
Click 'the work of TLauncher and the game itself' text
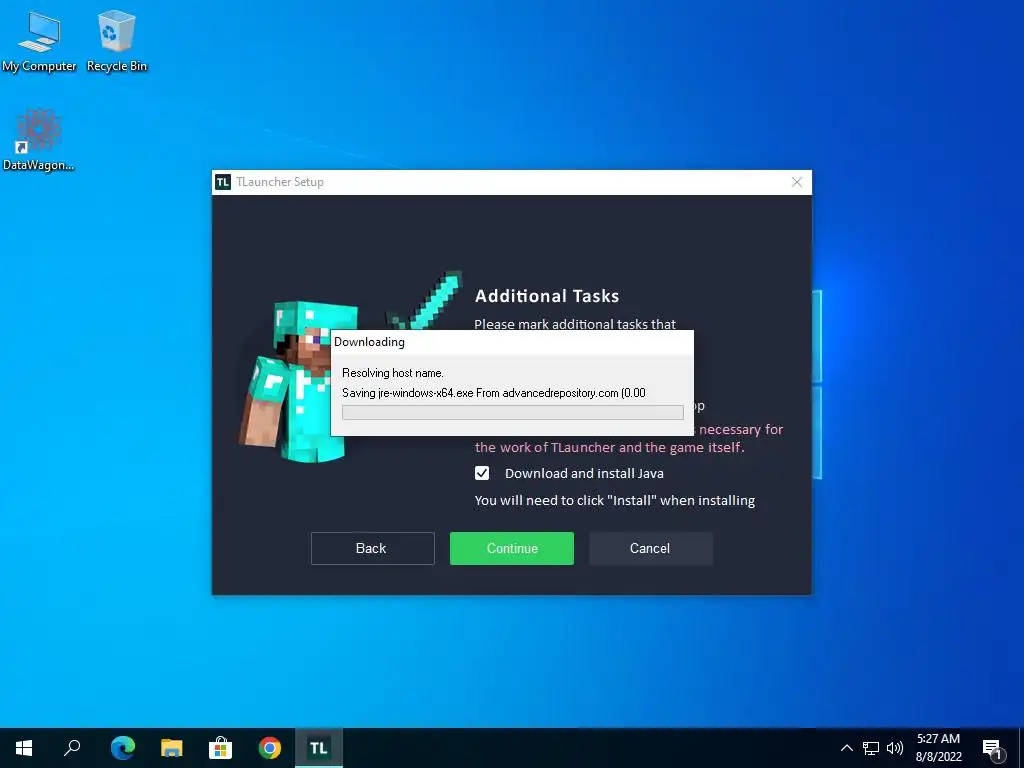tap(609, 447)
